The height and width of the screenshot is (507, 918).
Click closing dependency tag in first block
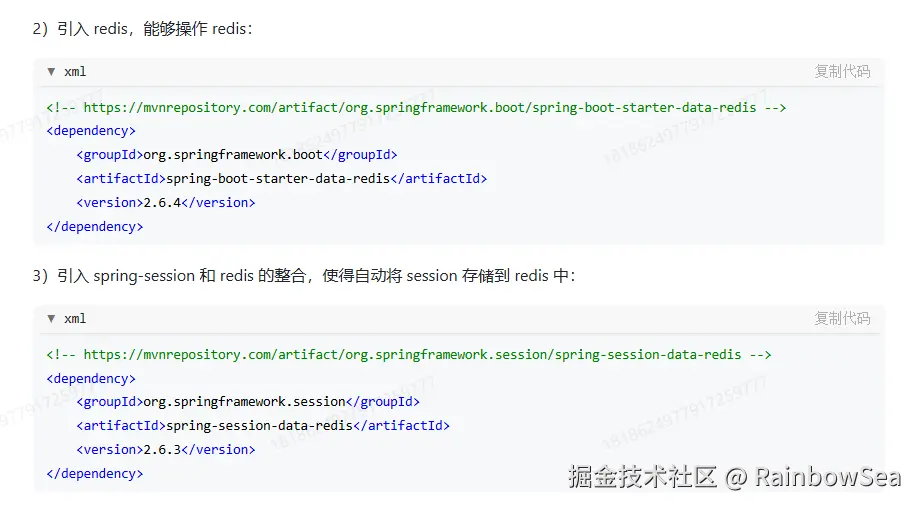(94, 227)
